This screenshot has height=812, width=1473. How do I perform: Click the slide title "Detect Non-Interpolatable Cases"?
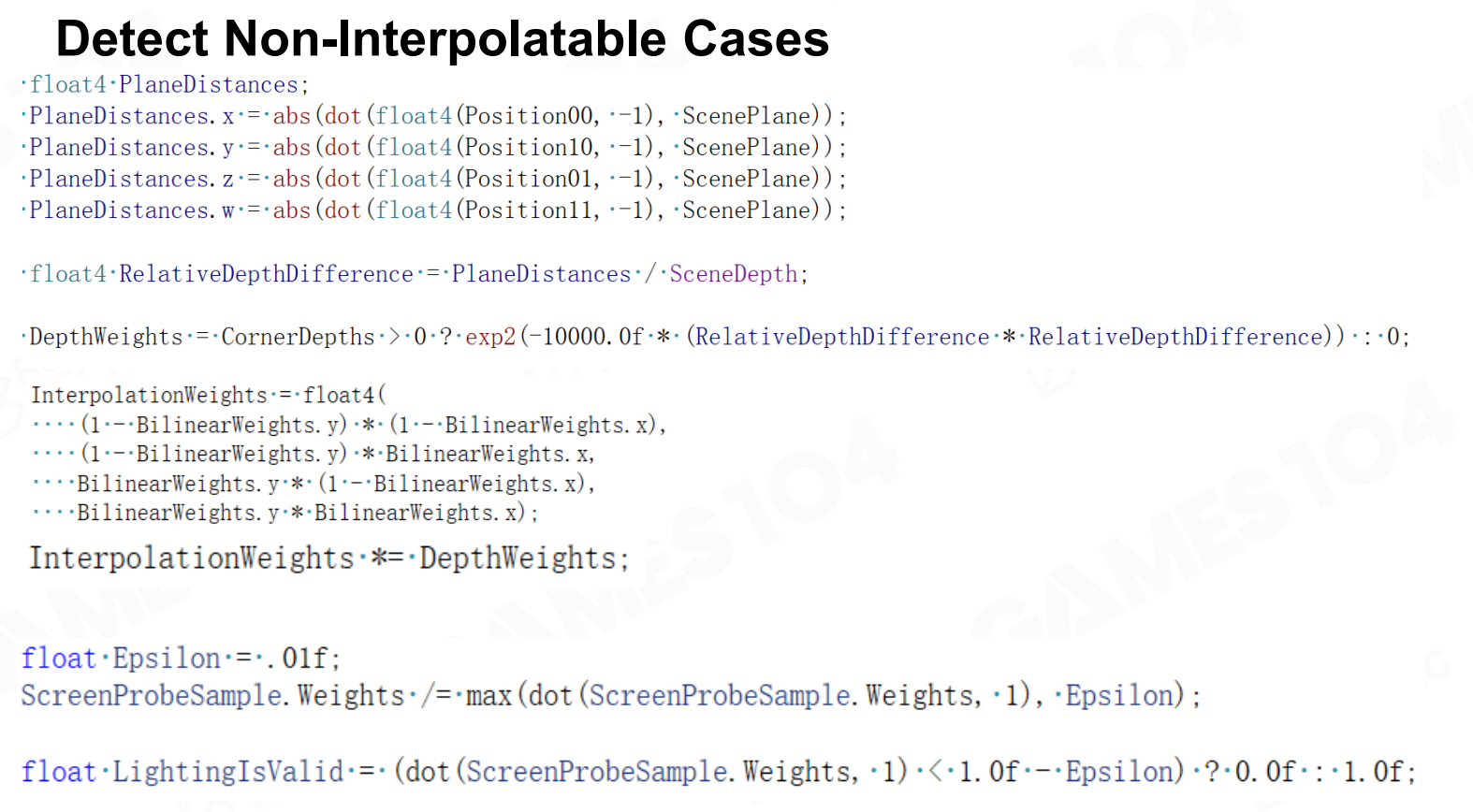[442, 39]
